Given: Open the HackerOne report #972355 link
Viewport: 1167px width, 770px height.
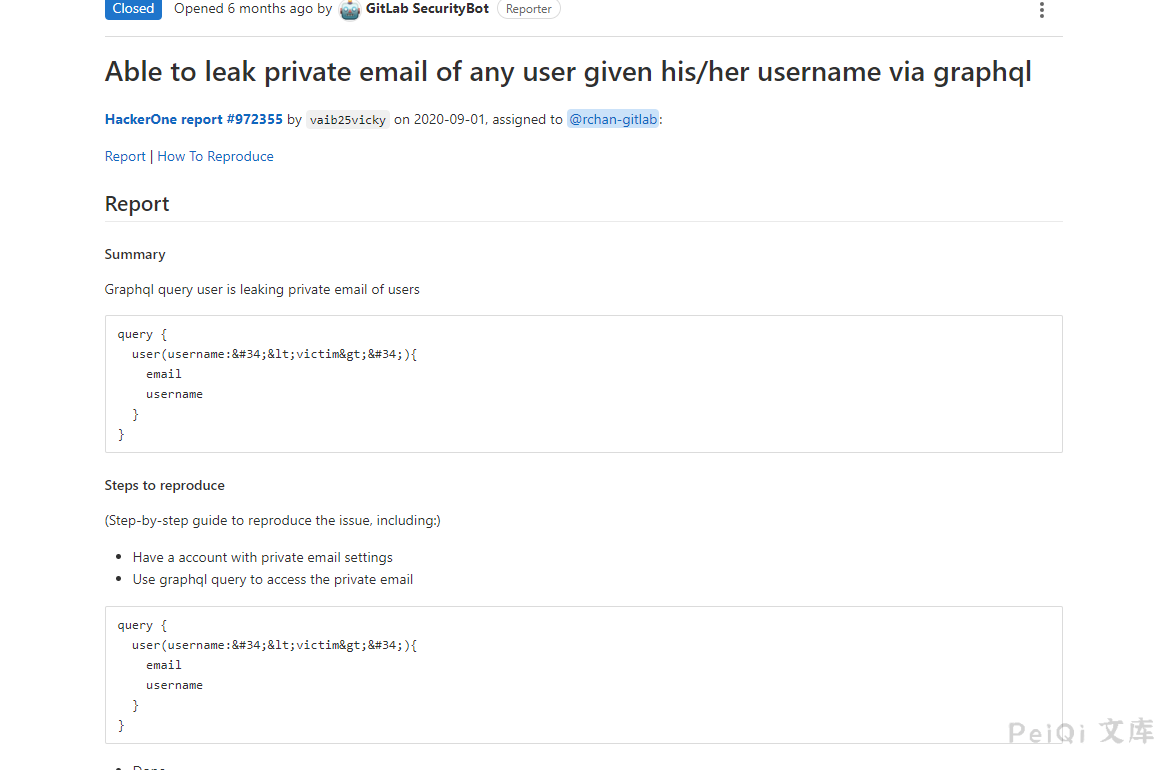Looking at the screenshot, I should pos(193,119).
